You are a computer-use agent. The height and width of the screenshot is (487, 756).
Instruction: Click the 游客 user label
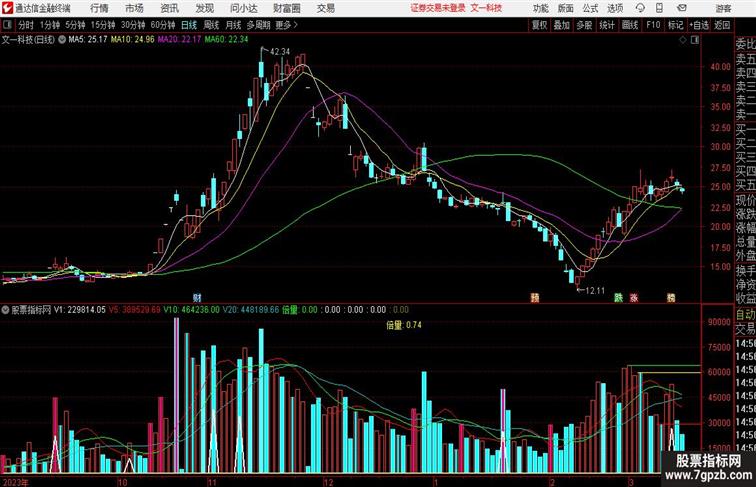pos(723,8)
